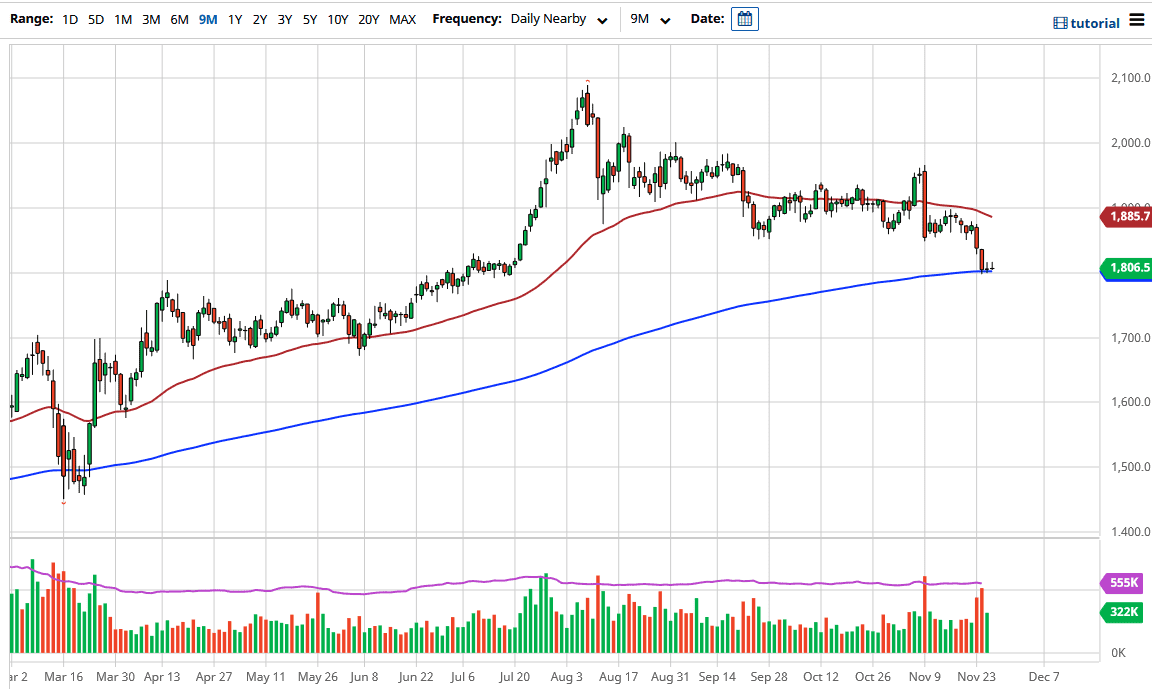Click the Aug 31 date label

click(x=670, y=677)
